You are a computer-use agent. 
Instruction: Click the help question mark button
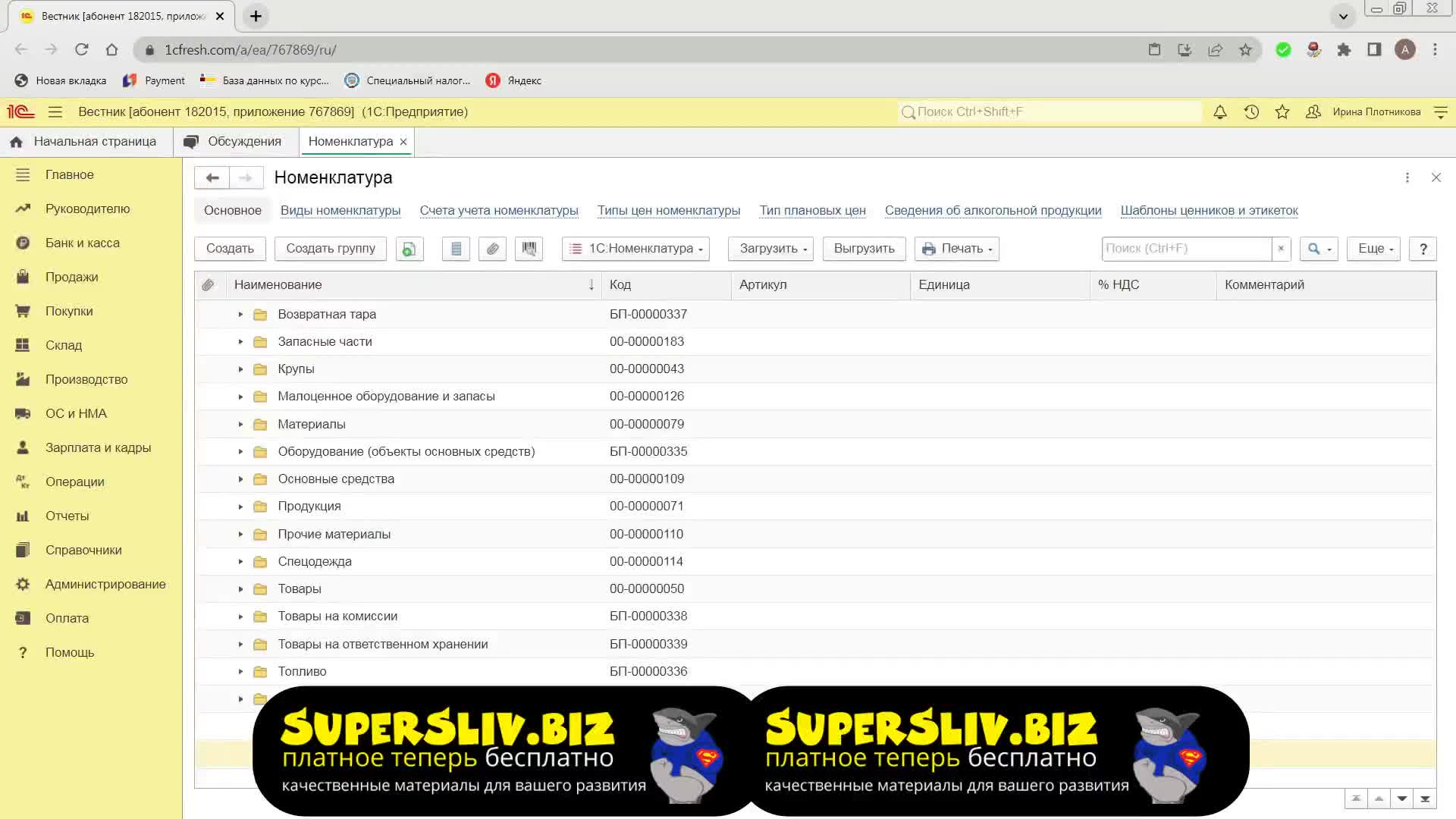[1423, 249]
